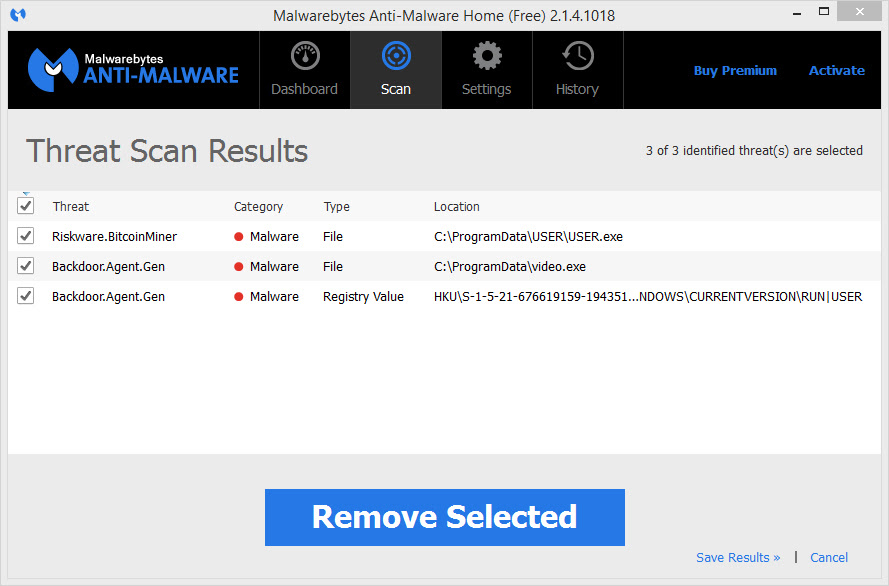Open the Dashboard gauge icon
The width and height of the screenshot is (889, 586).
(x=305, y=56)
